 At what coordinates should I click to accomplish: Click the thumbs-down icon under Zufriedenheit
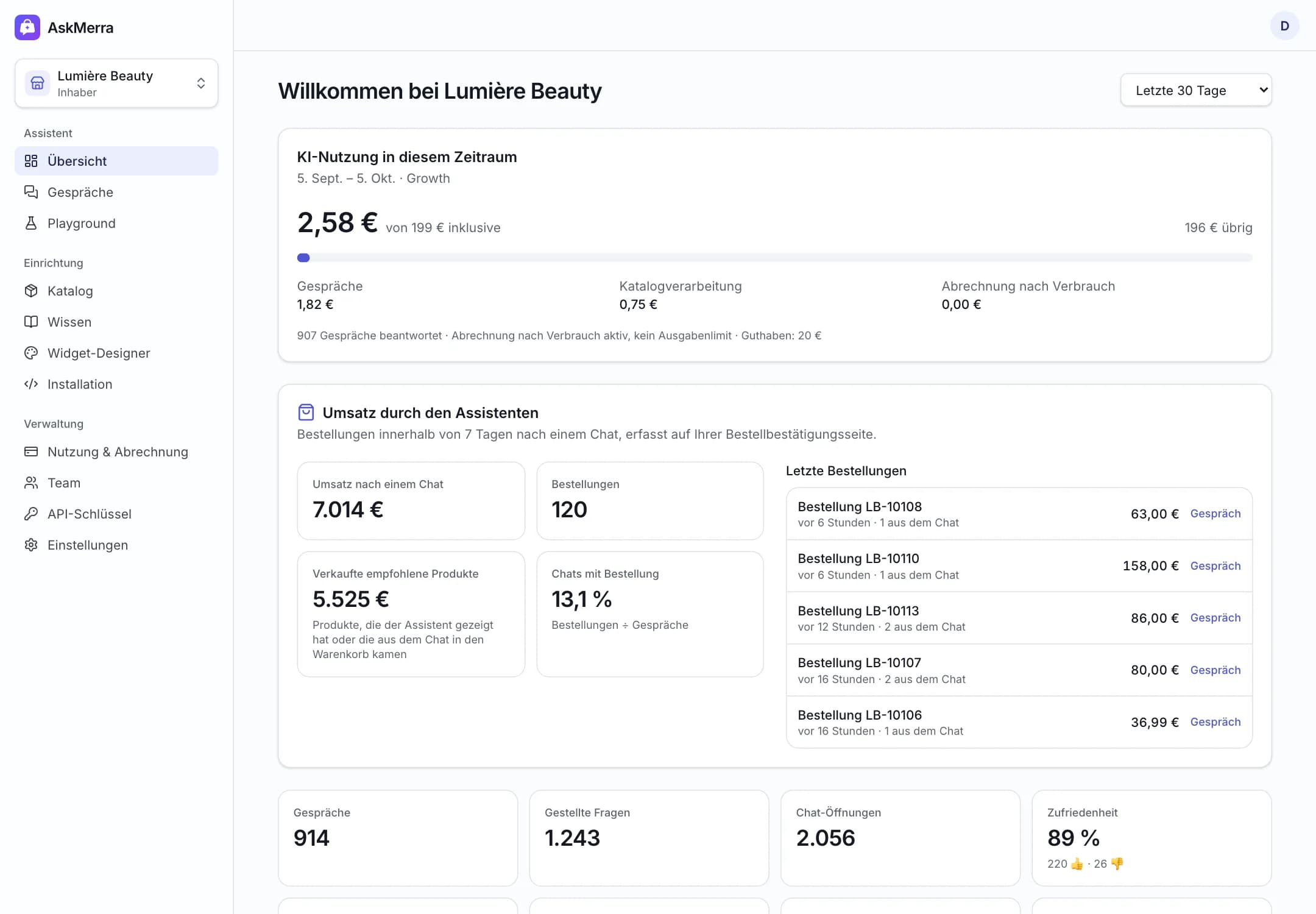(1117, 864)
